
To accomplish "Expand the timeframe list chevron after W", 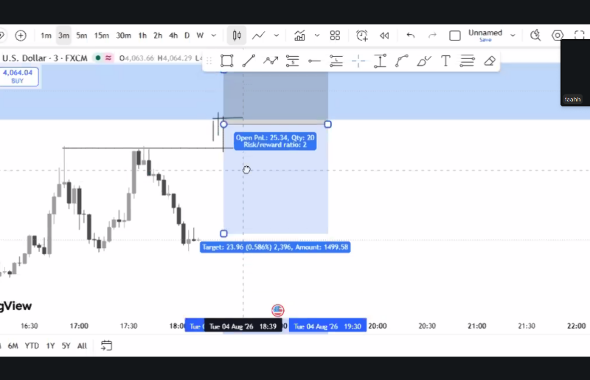I will [x=214, y=36].
